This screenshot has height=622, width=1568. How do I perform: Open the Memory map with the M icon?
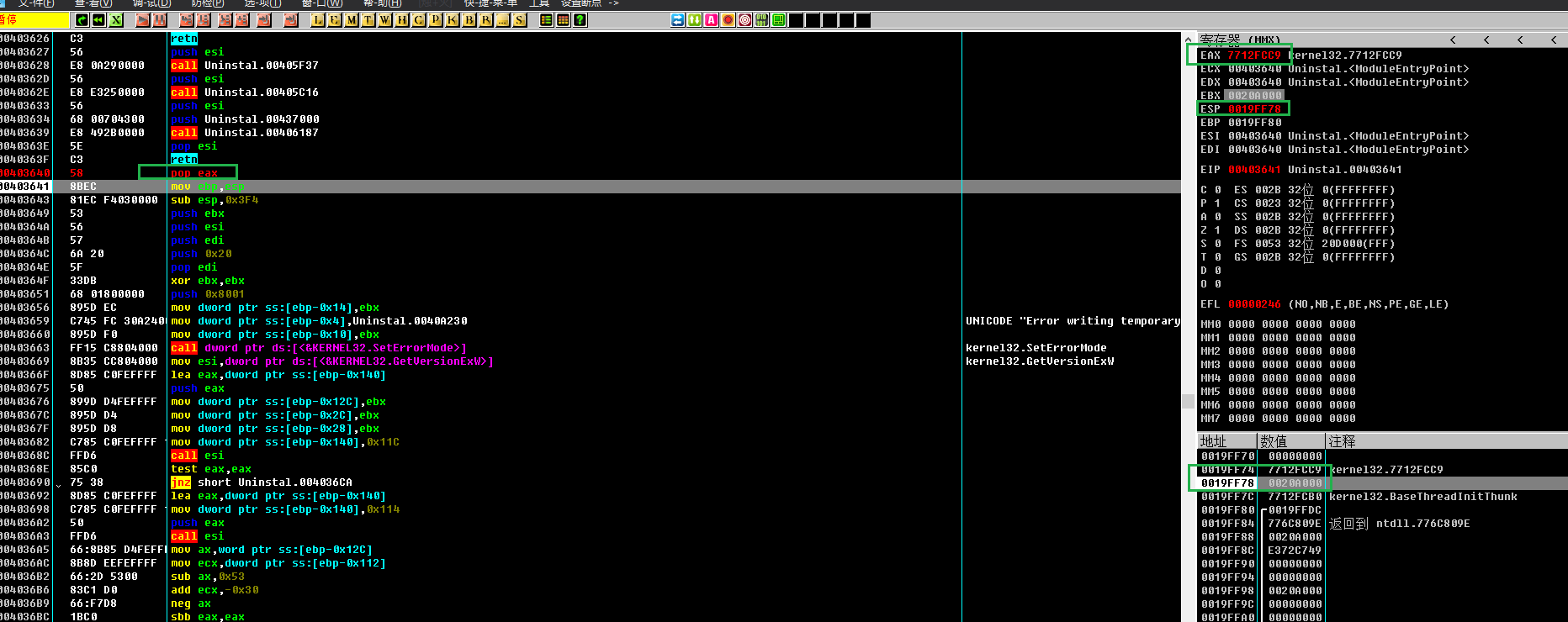pos(351,20)
